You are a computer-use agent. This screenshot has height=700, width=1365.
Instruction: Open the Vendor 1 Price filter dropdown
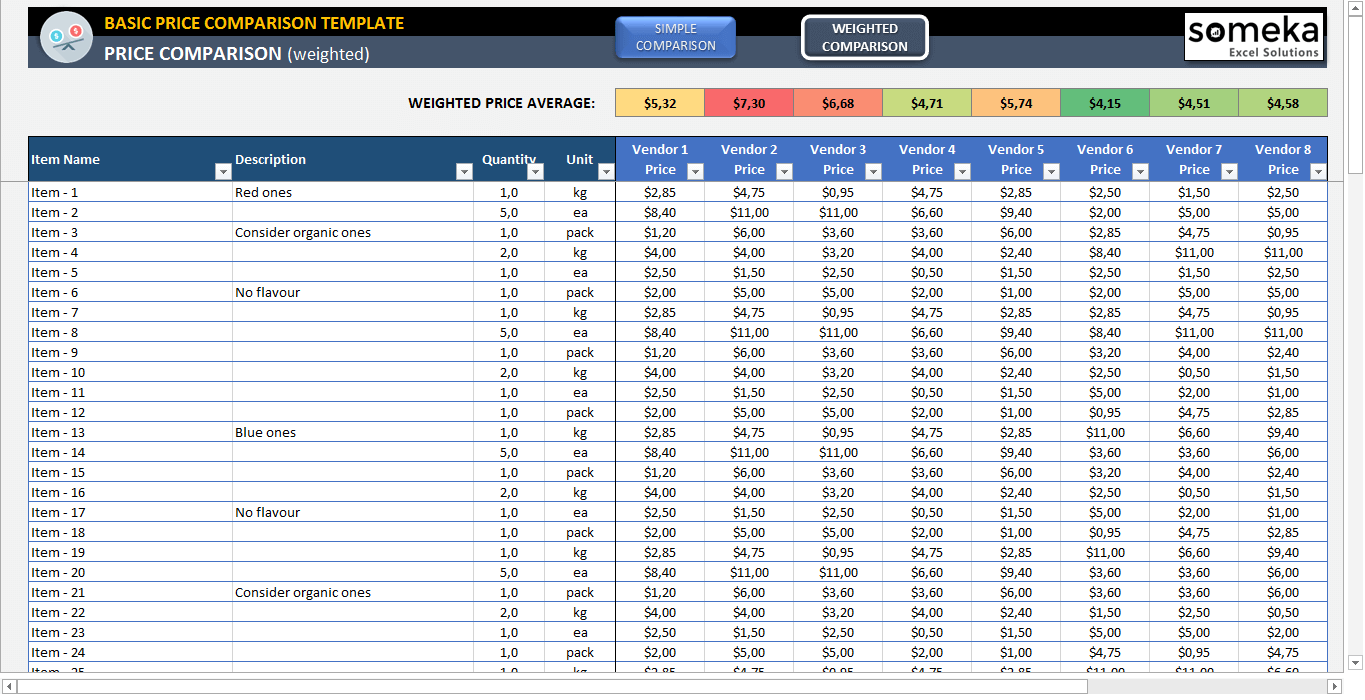click(x=696, y=171)
